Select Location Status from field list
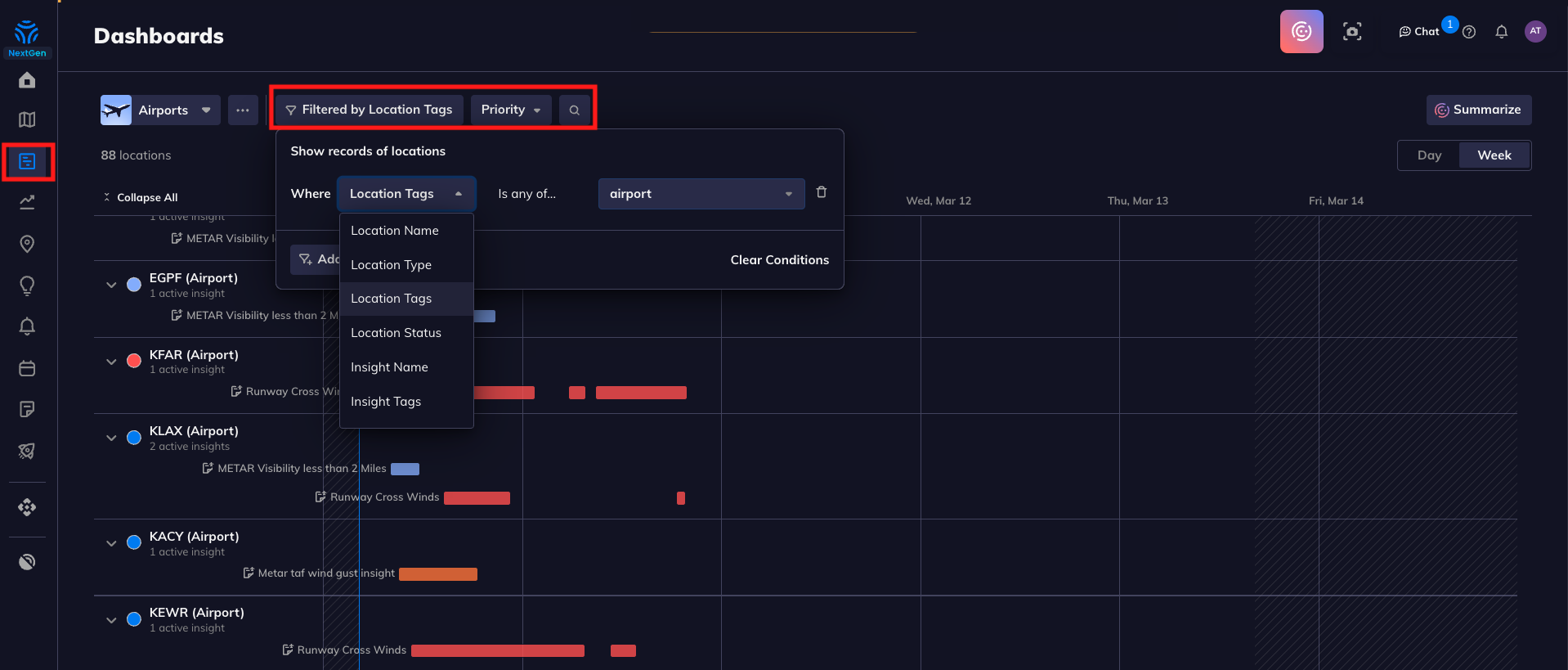This screenshot has height=670, width=1568. [x=396, y=333]
